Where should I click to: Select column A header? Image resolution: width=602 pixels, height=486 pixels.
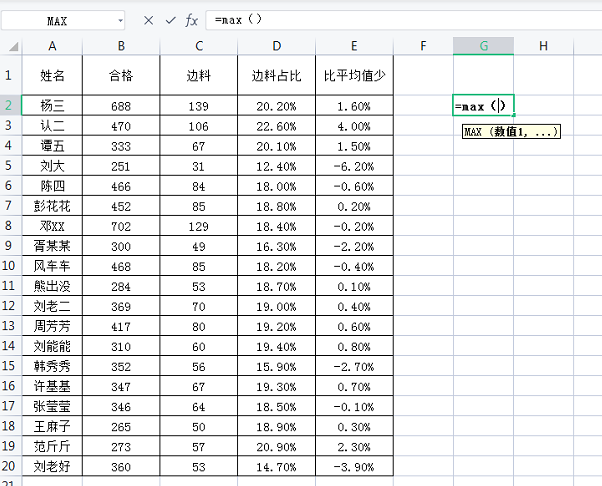click(52, 46)
